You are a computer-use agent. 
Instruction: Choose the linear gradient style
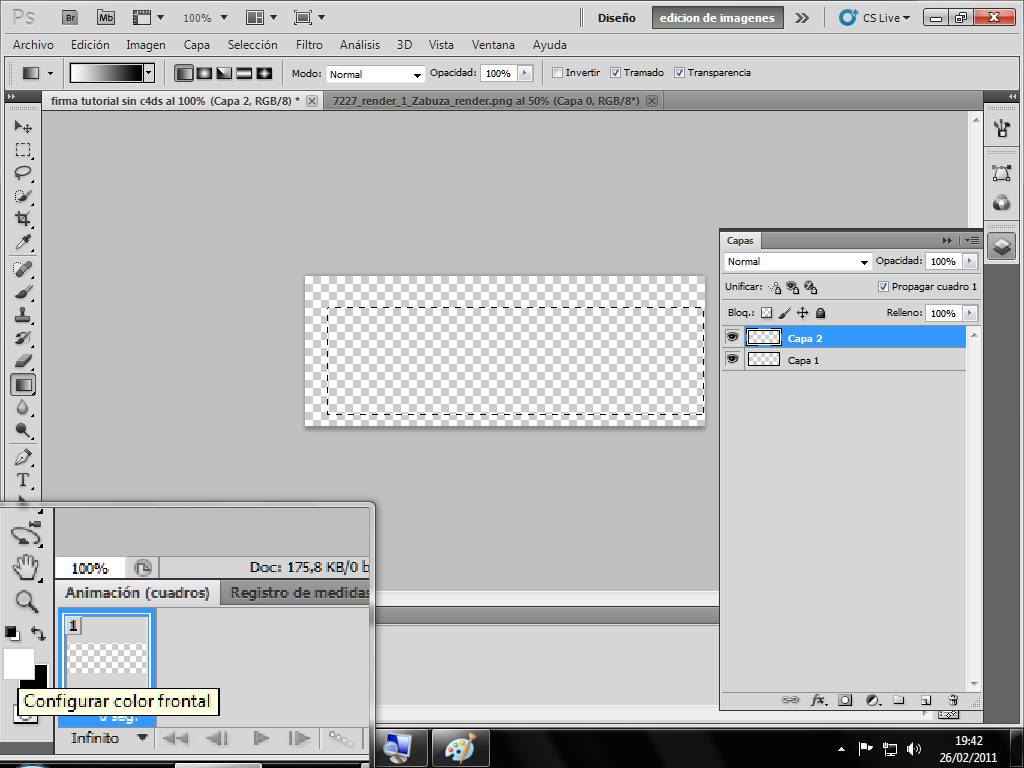click(x=184, y=73)
